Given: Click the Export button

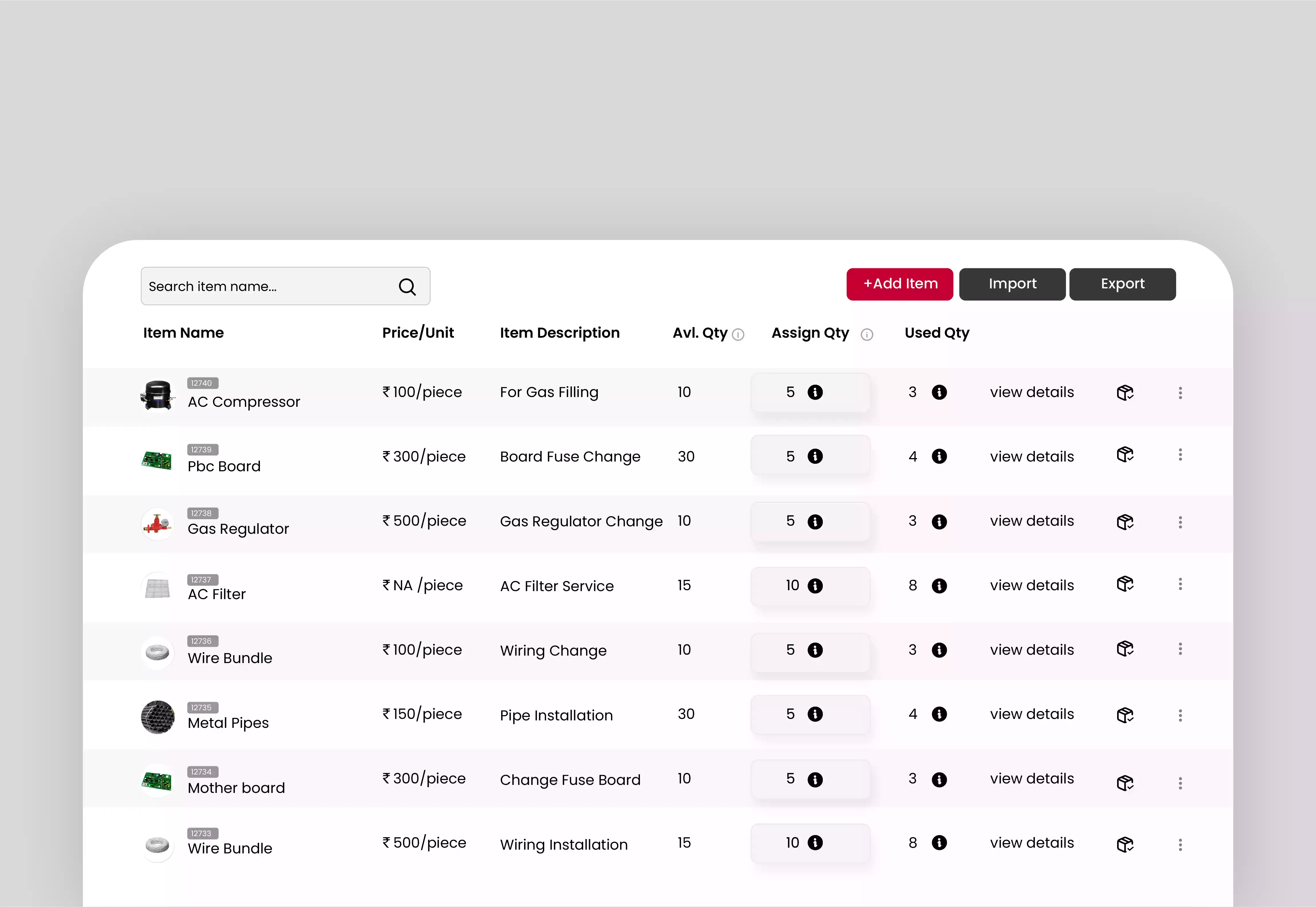Looking at the screenshot, I should click(x=1123, y=284).
